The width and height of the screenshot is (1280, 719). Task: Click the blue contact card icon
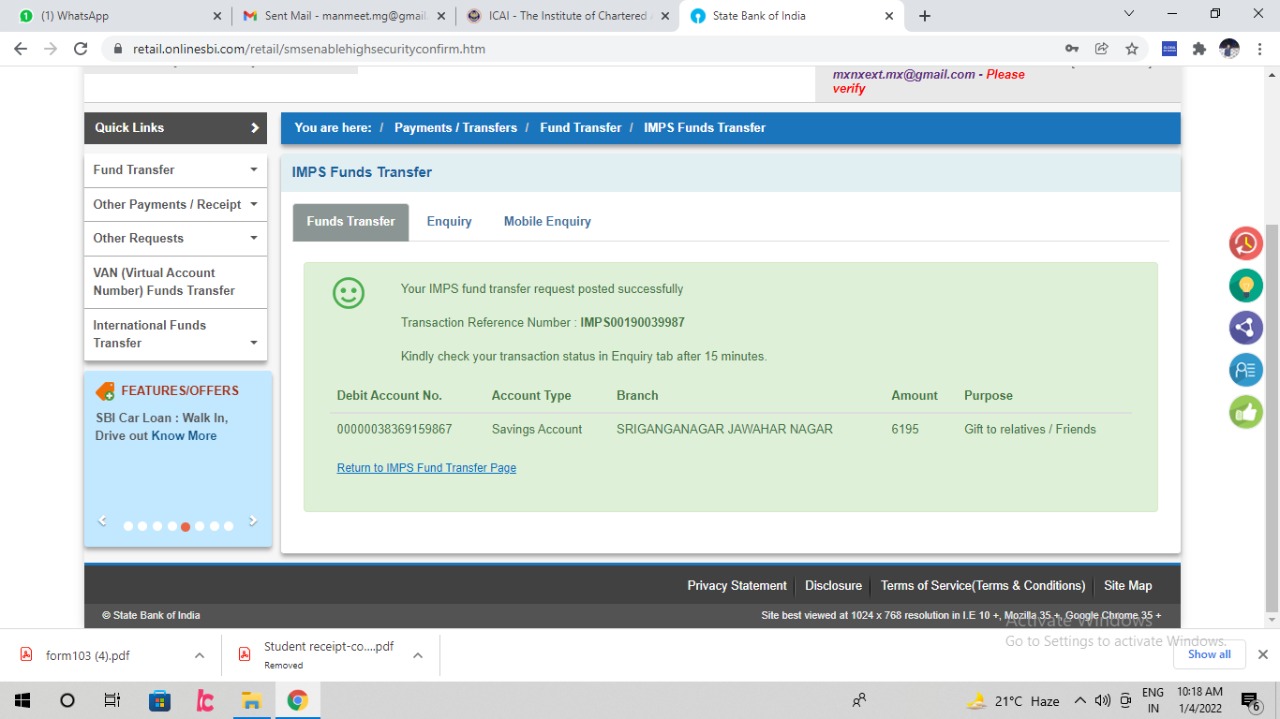pos(1246,370)
